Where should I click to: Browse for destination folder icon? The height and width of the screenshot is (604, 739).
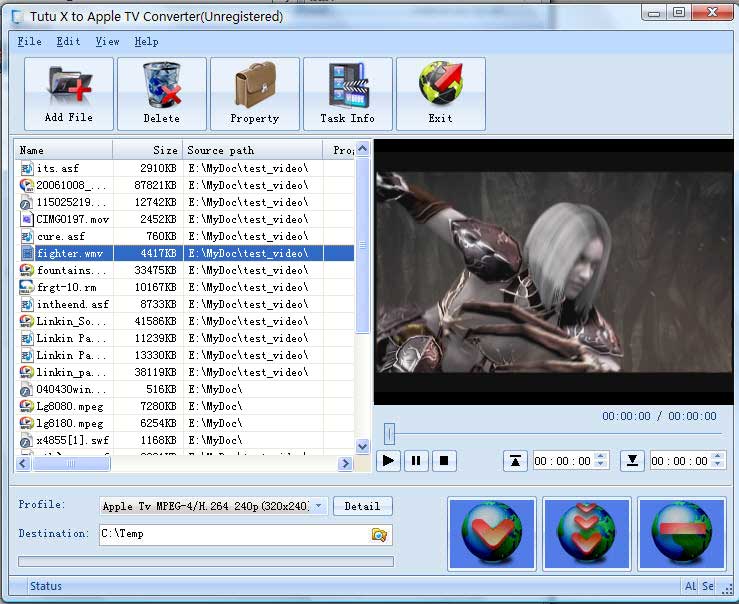[x=379, y=534]
